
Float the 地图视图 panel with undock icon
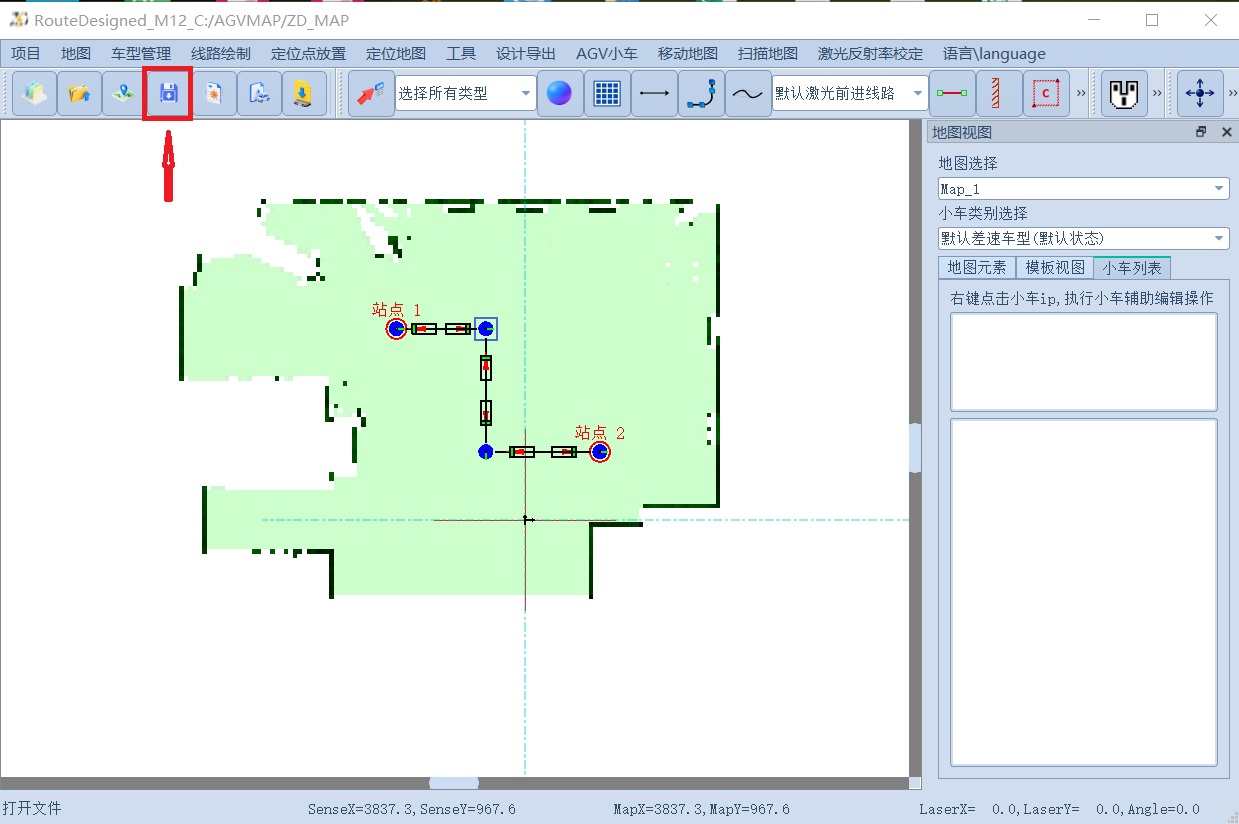coord(1201,132)
